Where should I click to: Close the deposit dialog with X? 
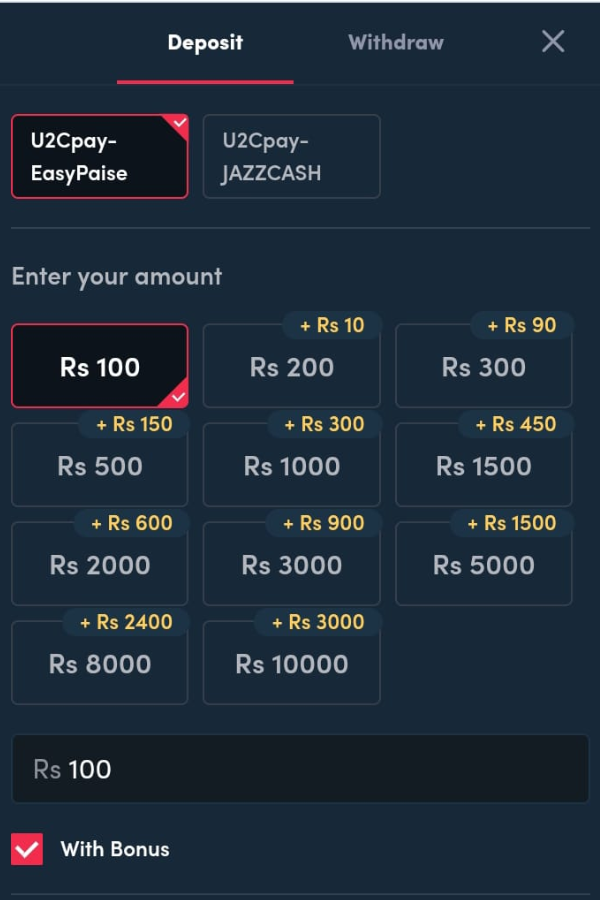click(553, 41)
